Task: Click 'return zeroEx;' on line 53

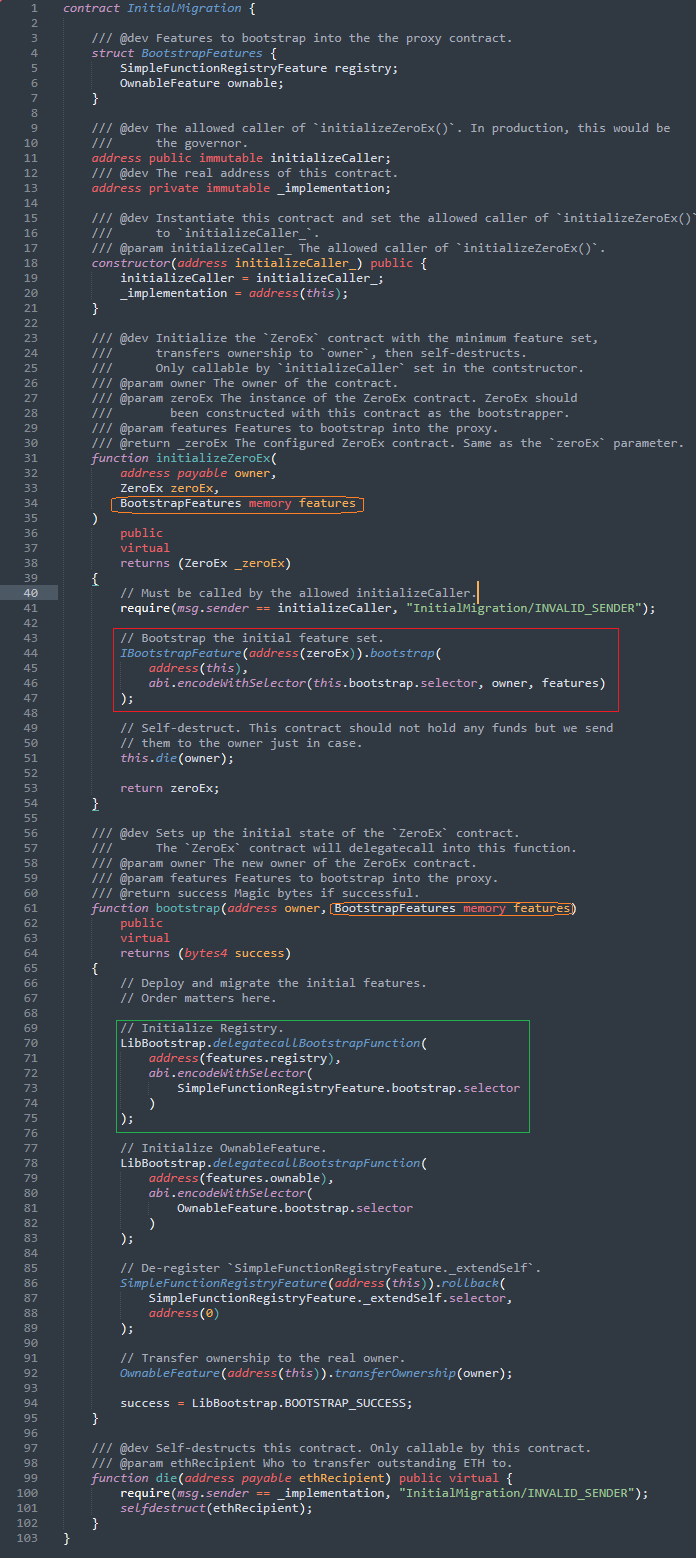Action: click(x=170, y=788)
